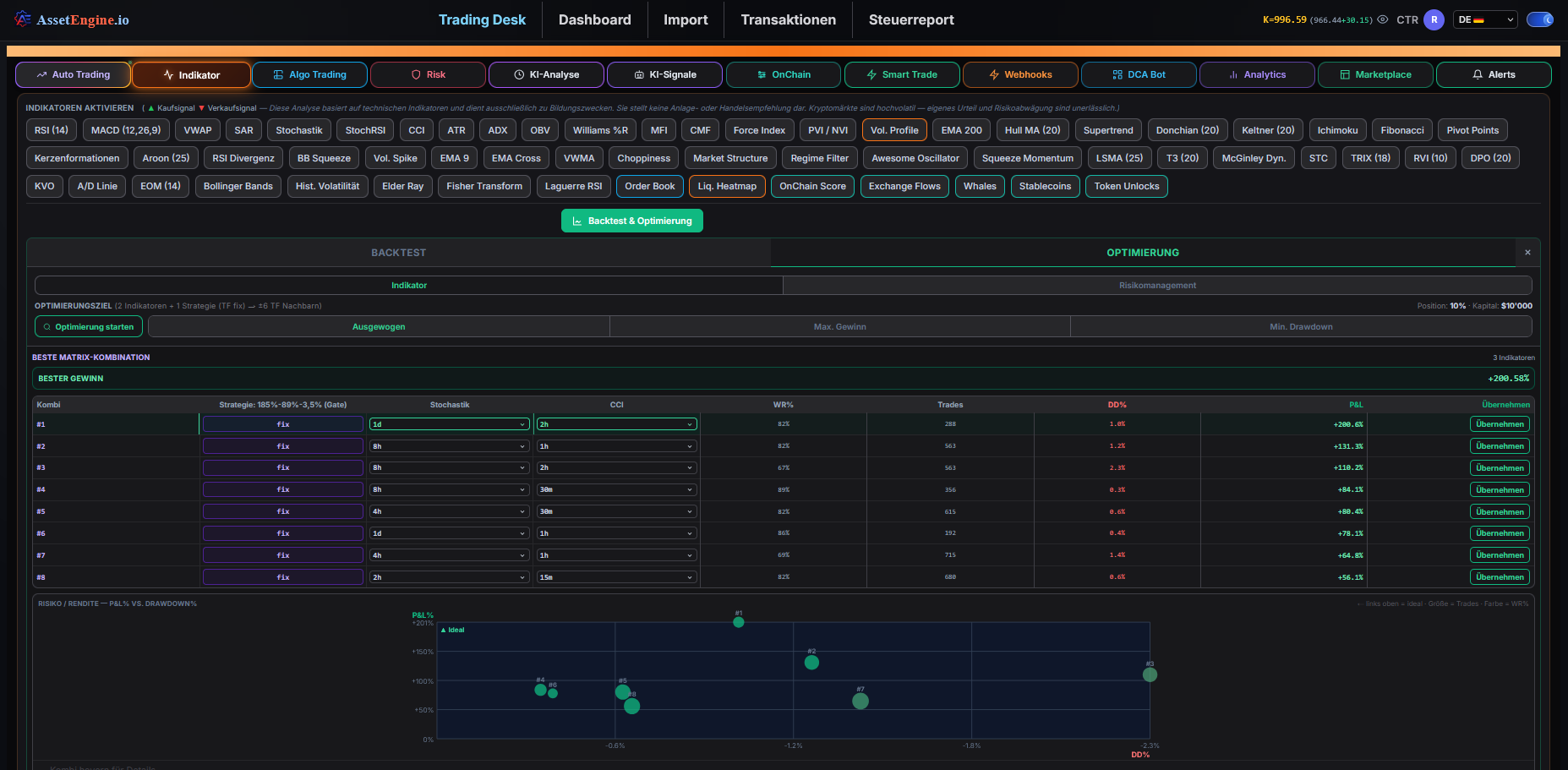The image size is (1568, 770).
Task: Select scatter point #4 in the chart
Action: pyautogui.click(x=540, y=690)
